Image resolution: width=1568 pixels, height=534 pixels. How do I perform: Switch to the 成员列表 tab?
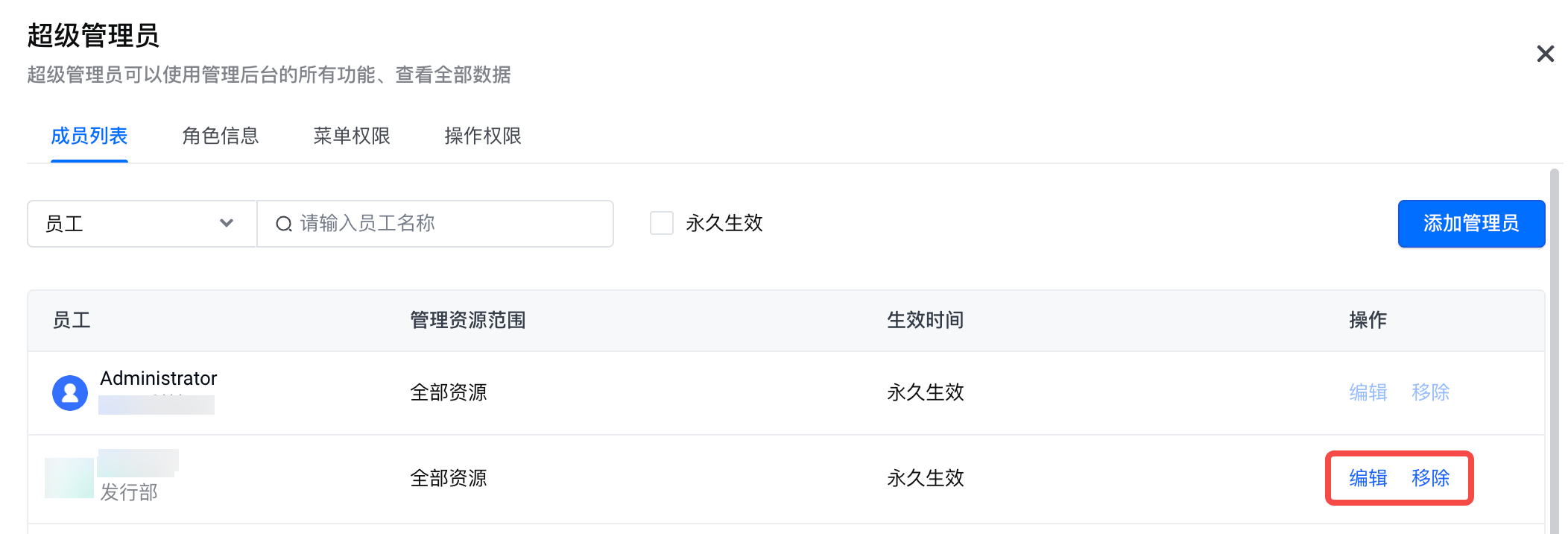coord(89,136)
